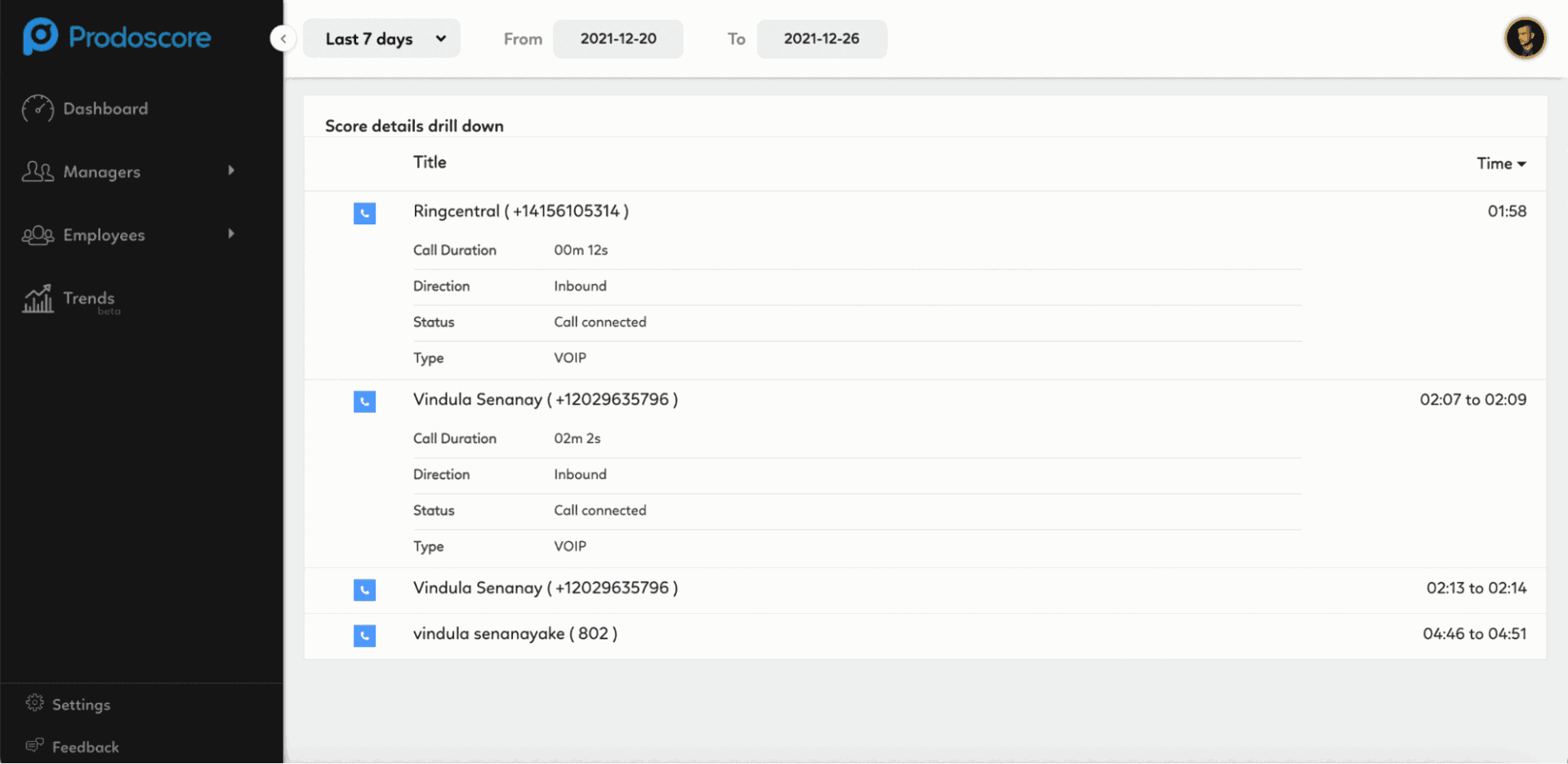1568x764 pixels.
Task: Click the Prodoscore logo
Action: [x=117, y=37]
